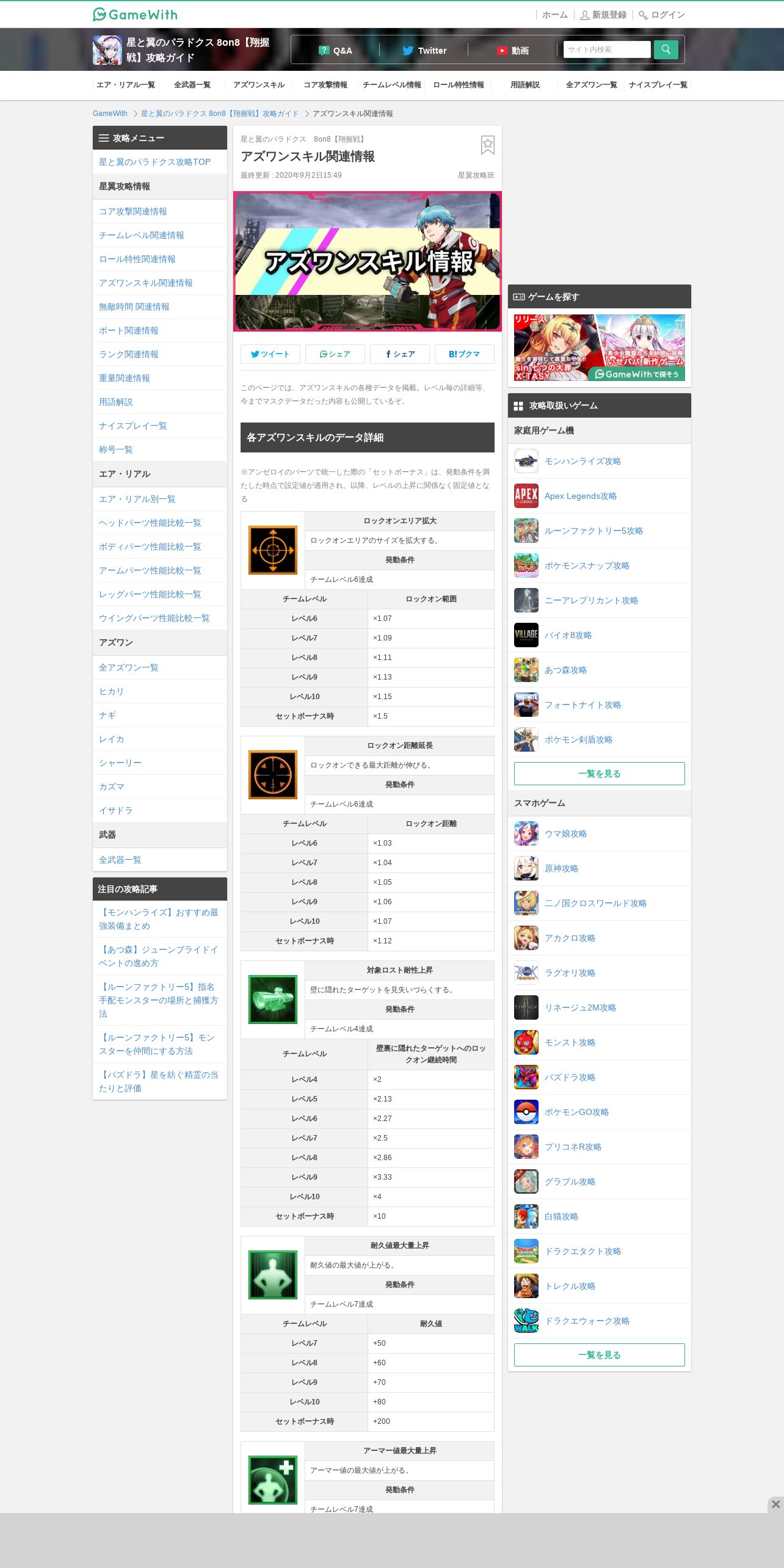
Task: Open the 新規登録 registration link
Action: 603,15
